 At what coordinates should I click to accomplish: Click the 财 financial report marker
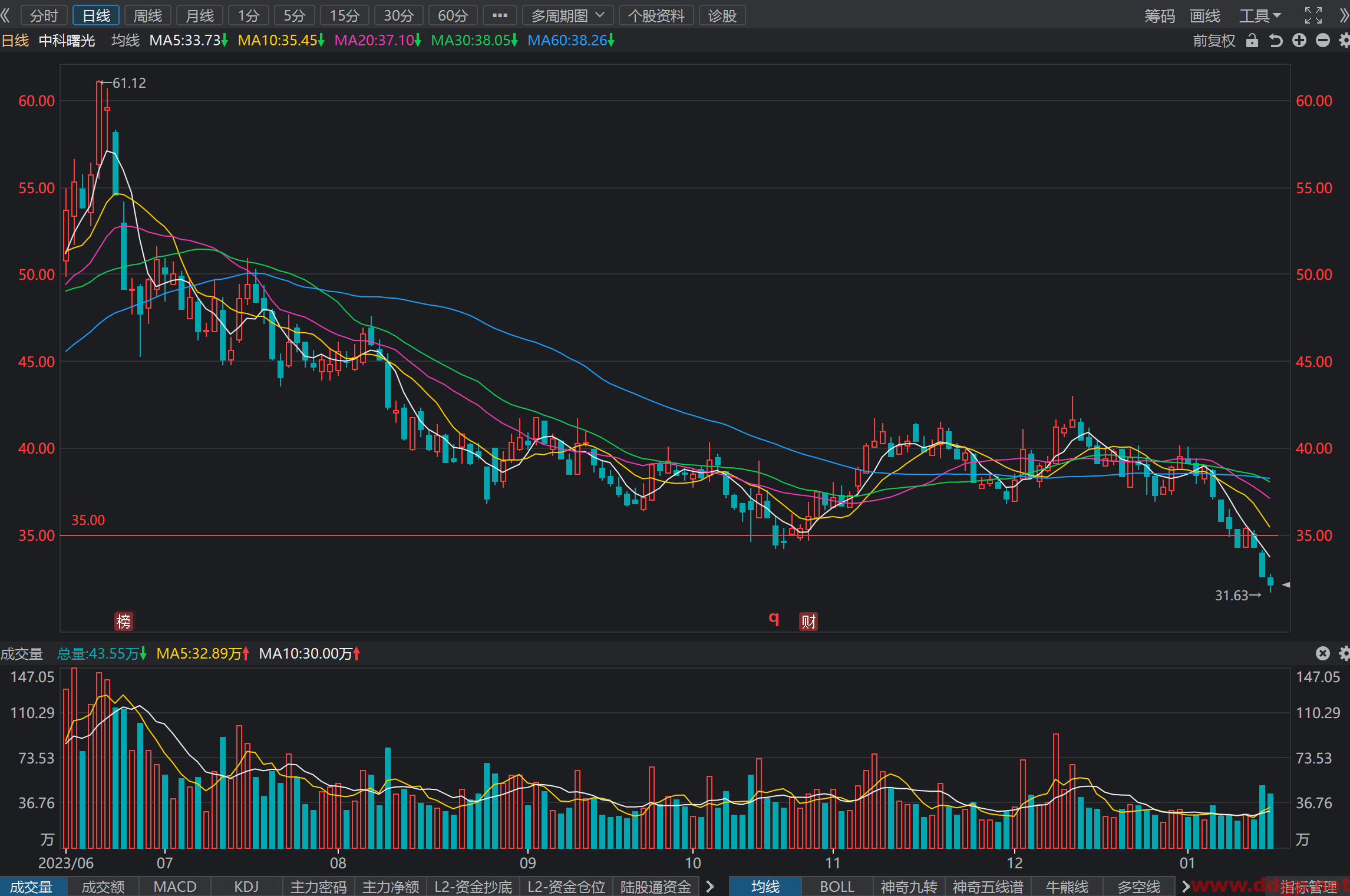point(808,621)
